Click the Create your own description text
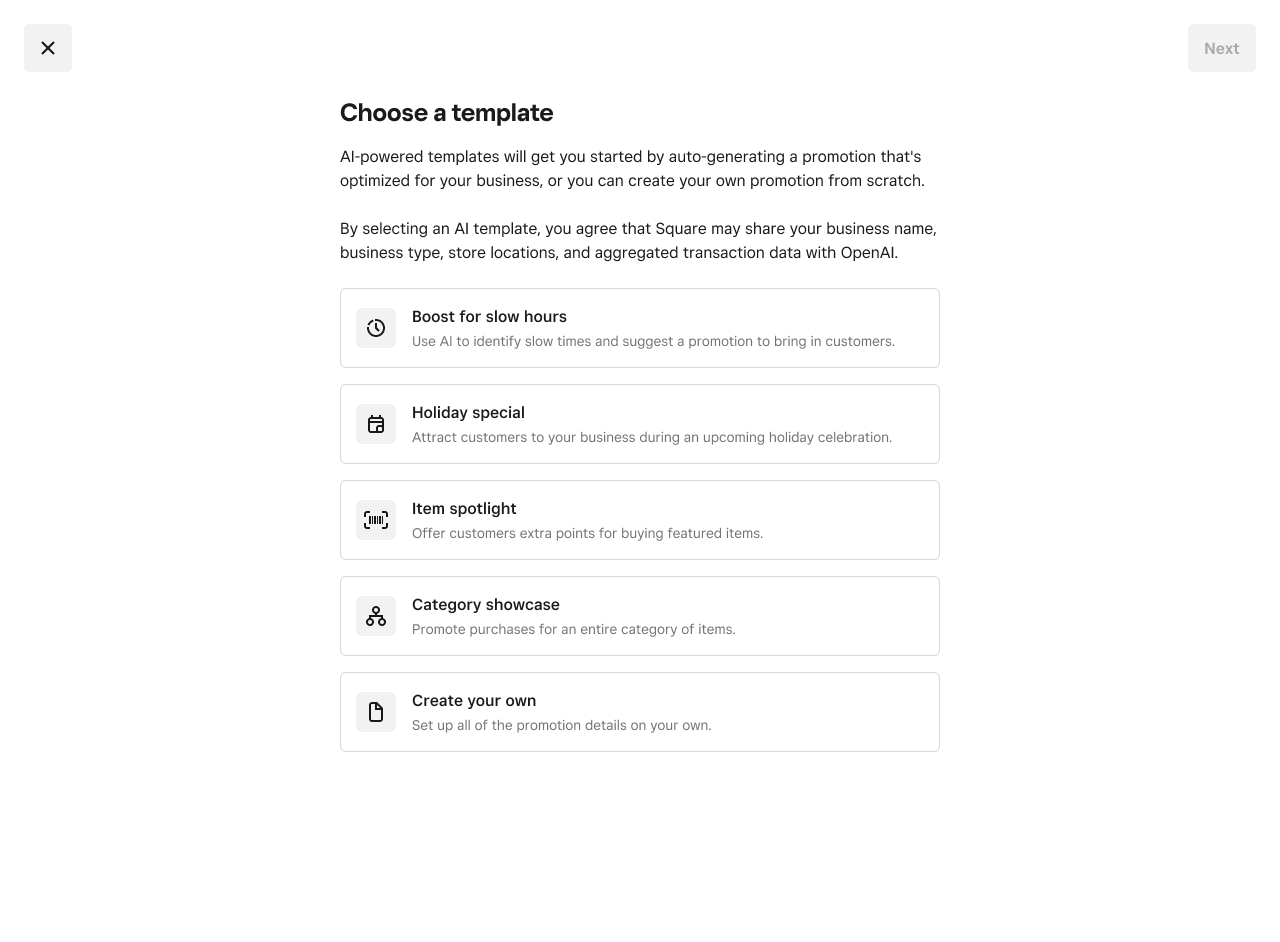The height and width of the screenshot is (942, 1280). pos(562,725)
